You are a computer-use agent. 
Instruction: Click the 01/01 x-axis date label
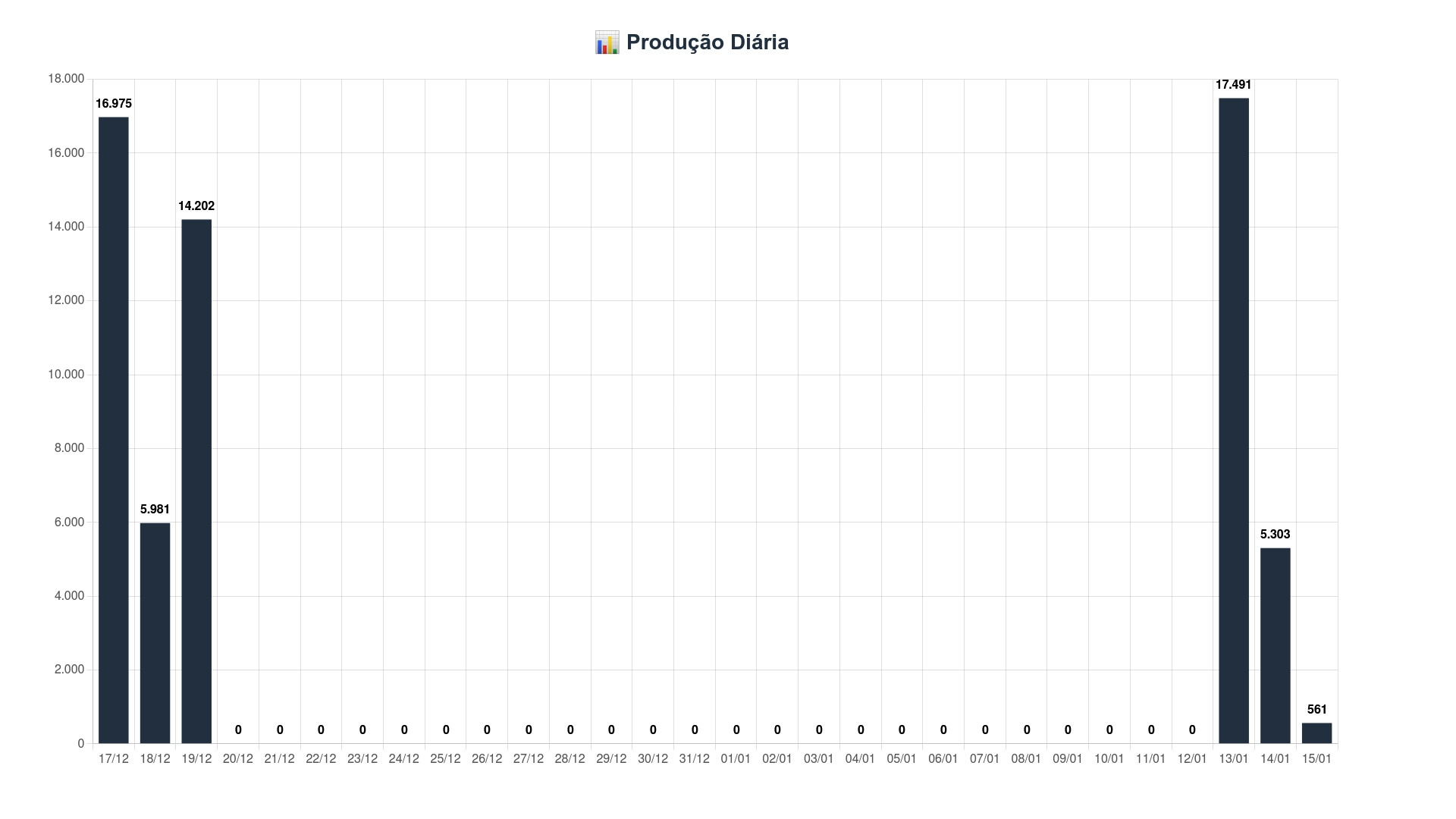point(736,759)
